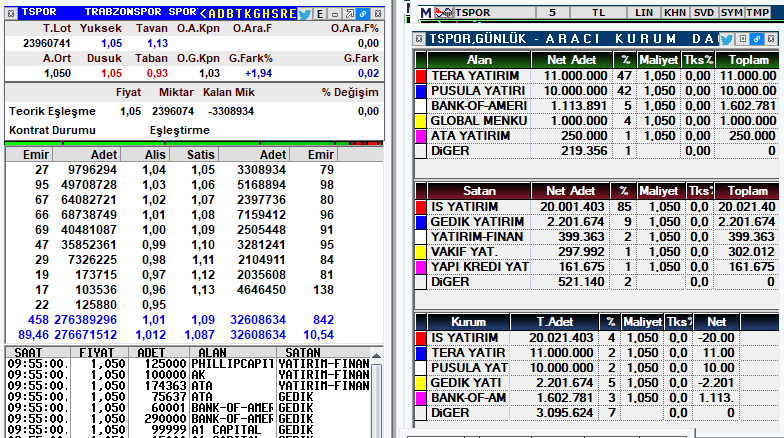Click red swatch beside IS YATIRIM in Satan table
The width and height of the screenshot is (784, 438).
coord(421,207)
